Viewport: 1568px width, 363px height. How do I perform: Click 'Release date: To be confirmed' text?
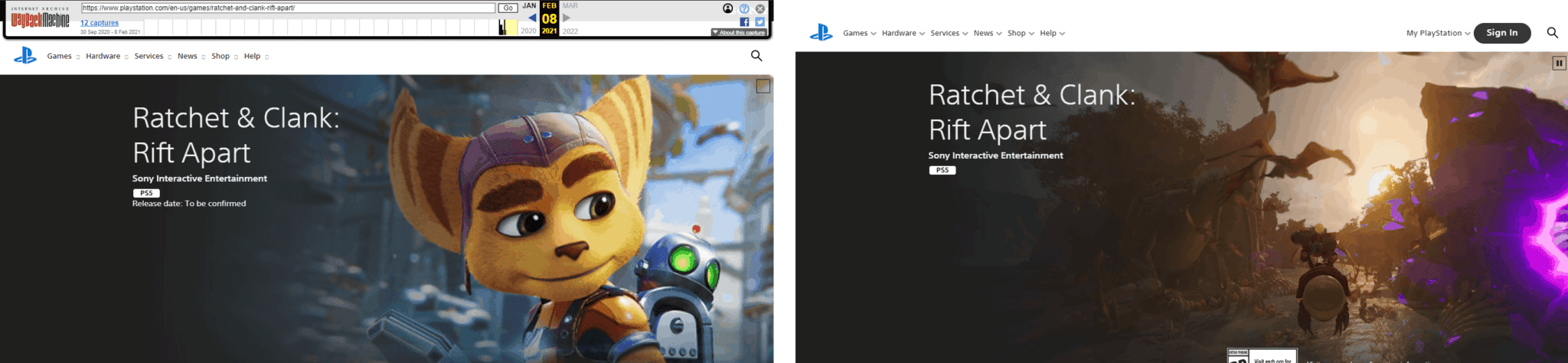pos(189,204)
